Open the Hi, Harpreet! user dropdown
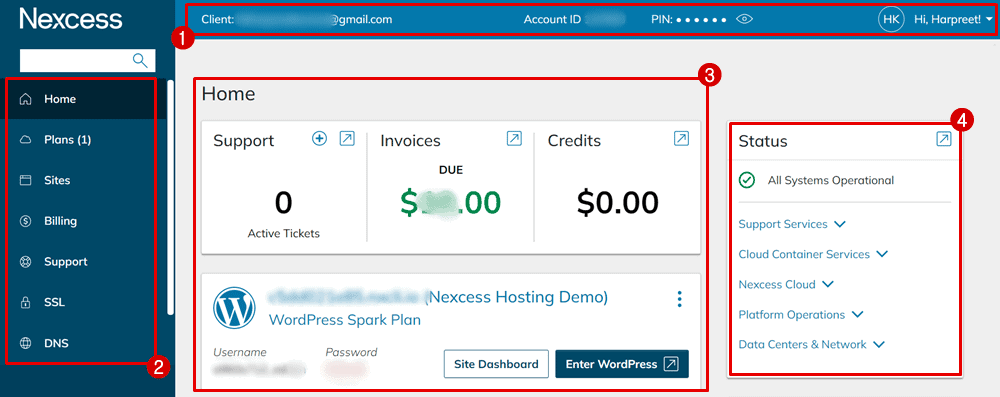Image resolution: width=1000 pixels, height=397 pixels. (953, 19)
